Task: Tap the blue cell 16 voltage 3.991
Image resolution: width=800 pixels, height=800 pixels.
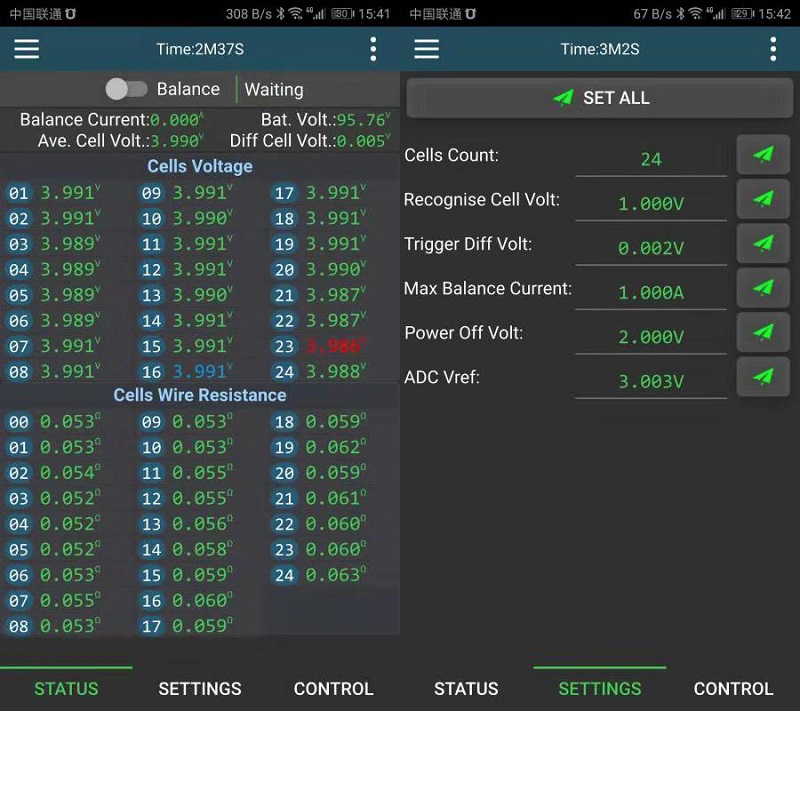Action: (x=202, y=371)
